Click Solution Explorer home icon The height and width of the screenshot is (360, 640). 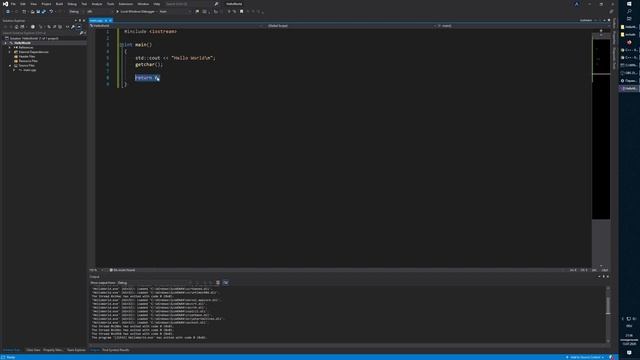pos(17,27)
